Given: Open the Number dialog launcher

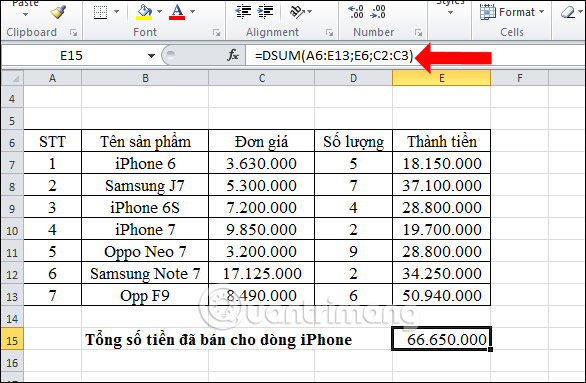Looking at the screenshot, I should point(418,33).
